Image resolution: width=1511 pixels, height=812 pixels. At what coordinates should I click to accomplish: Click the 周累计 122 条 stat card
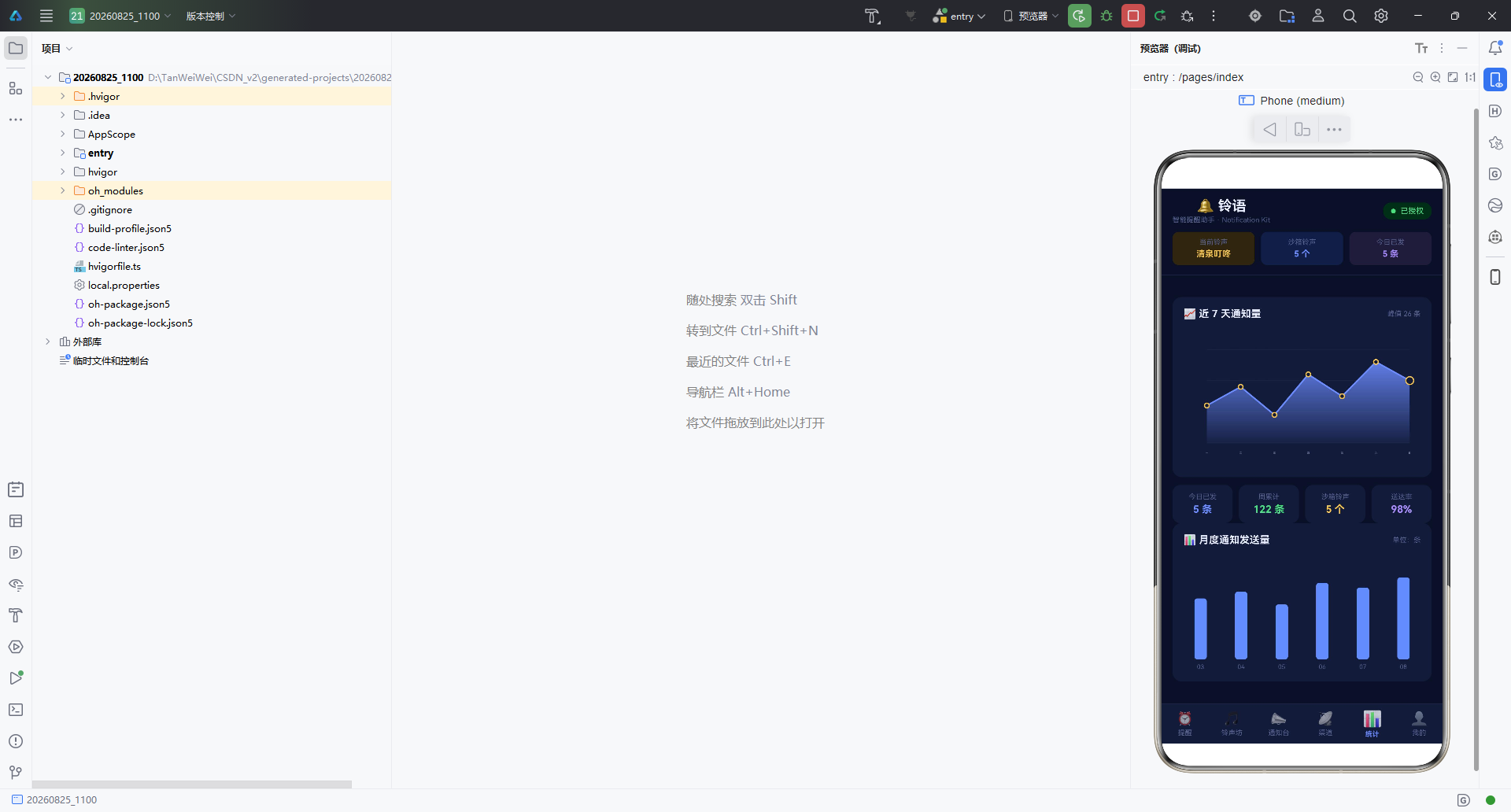point(1269,504)
